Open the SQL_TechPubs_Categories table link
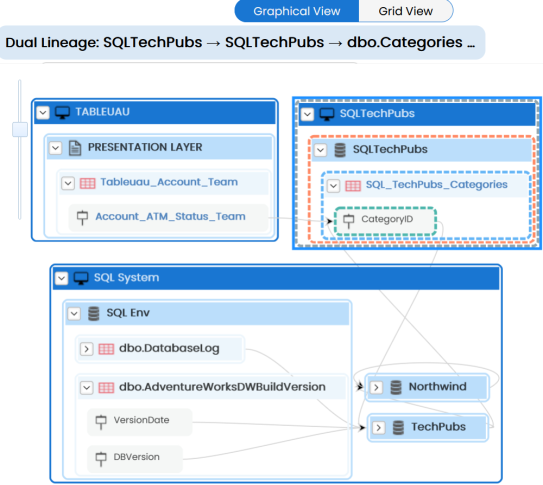 point(437,185)
